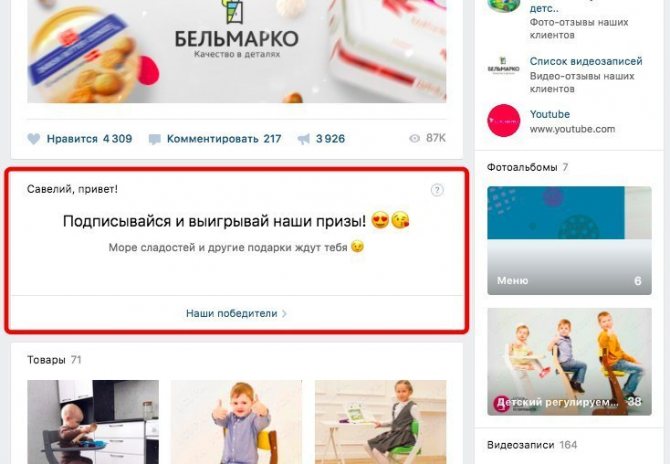The width and height of the screenshot is (670, 464).
Task: Open product photo of girl at desk
Action: pyautogui.click(x=381, y=422)
